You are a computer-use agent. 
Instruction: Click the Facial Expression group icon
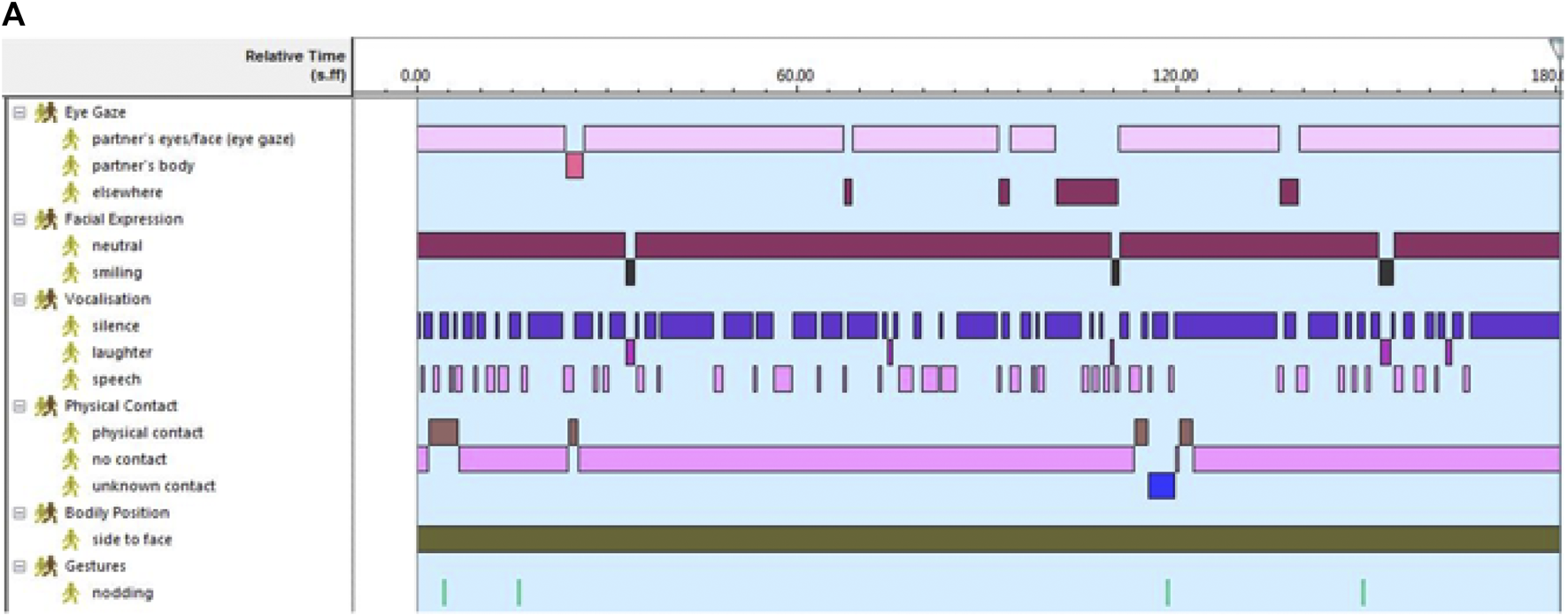(46, 219)
